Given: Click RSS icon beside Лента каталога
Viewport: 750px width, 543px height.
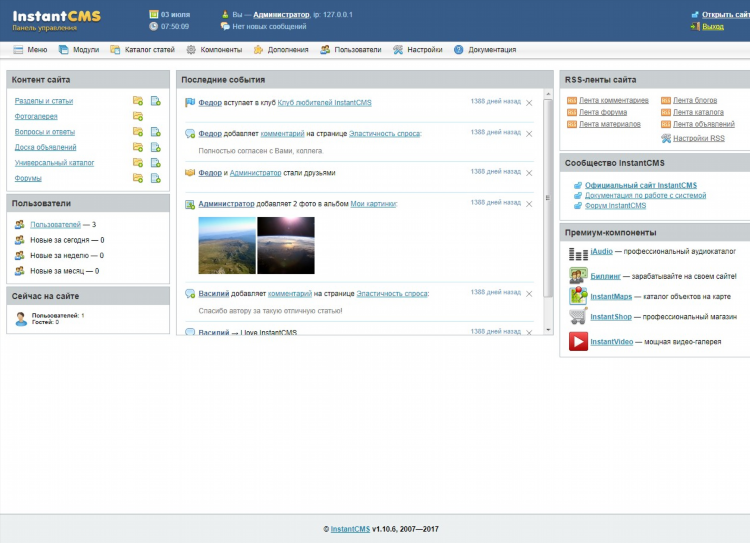Looking at the screenshot, I should click(666, 112).
